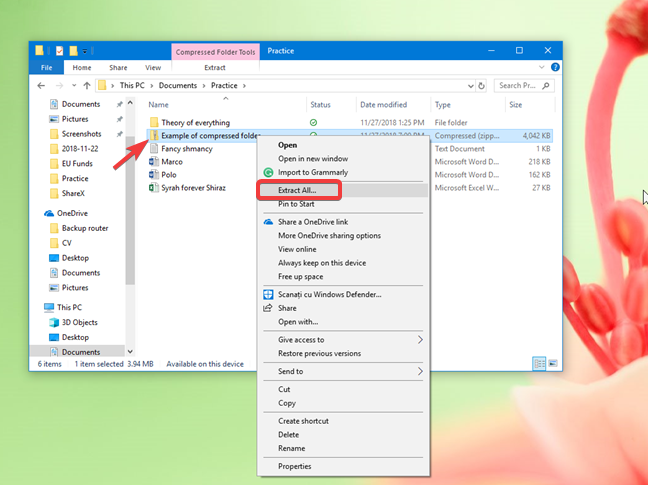Open the File menu tab
Viewport: 648px width, 485px height.
pos(46,67)
